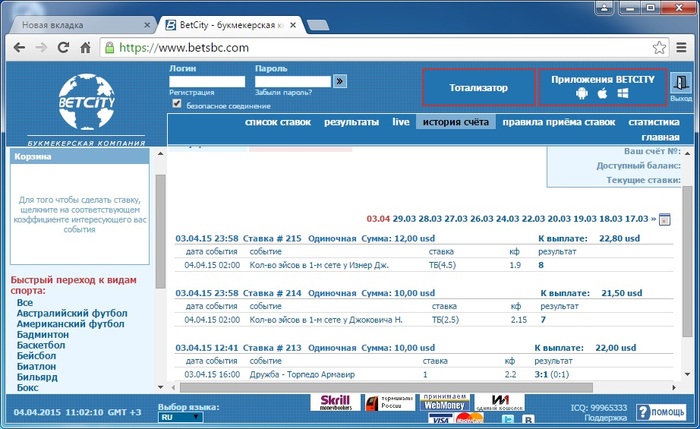Click the exit door icon (Выход)

[x=681, y=83]
